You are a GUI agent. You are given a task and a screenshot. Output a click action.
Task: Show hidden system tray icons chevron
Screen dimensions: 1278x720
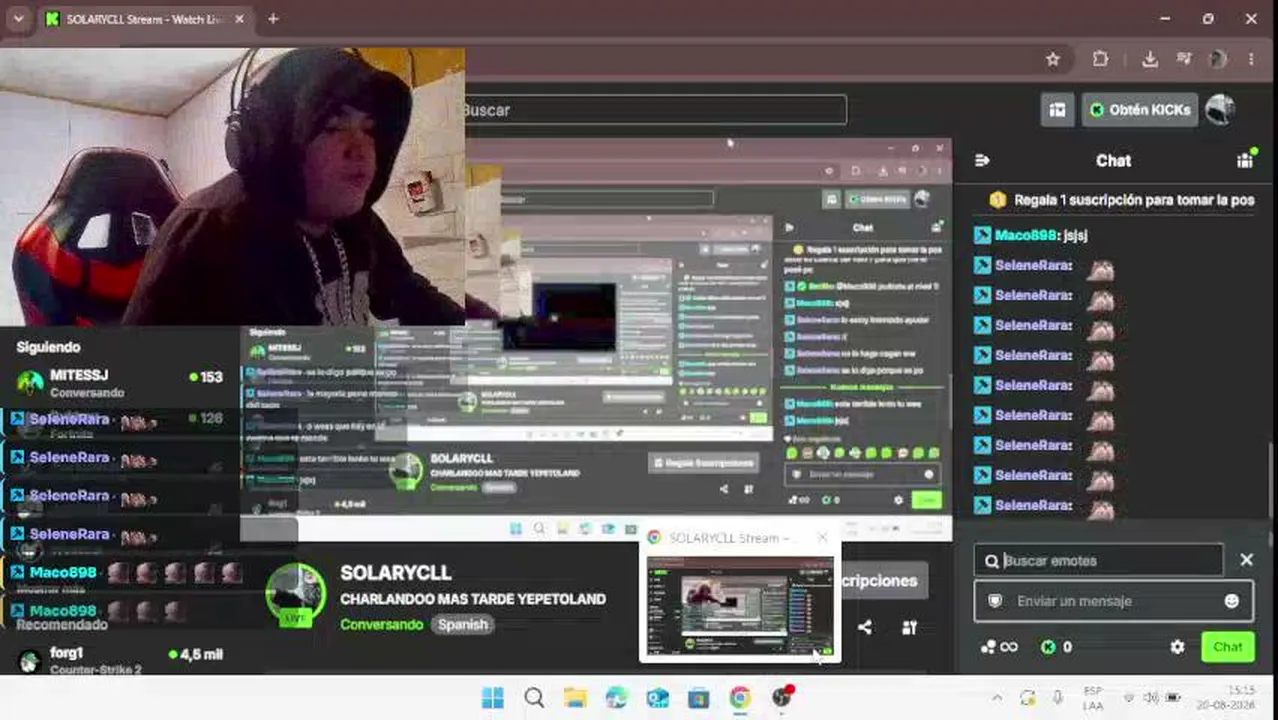pyautogui.click(x=996, y=698)
